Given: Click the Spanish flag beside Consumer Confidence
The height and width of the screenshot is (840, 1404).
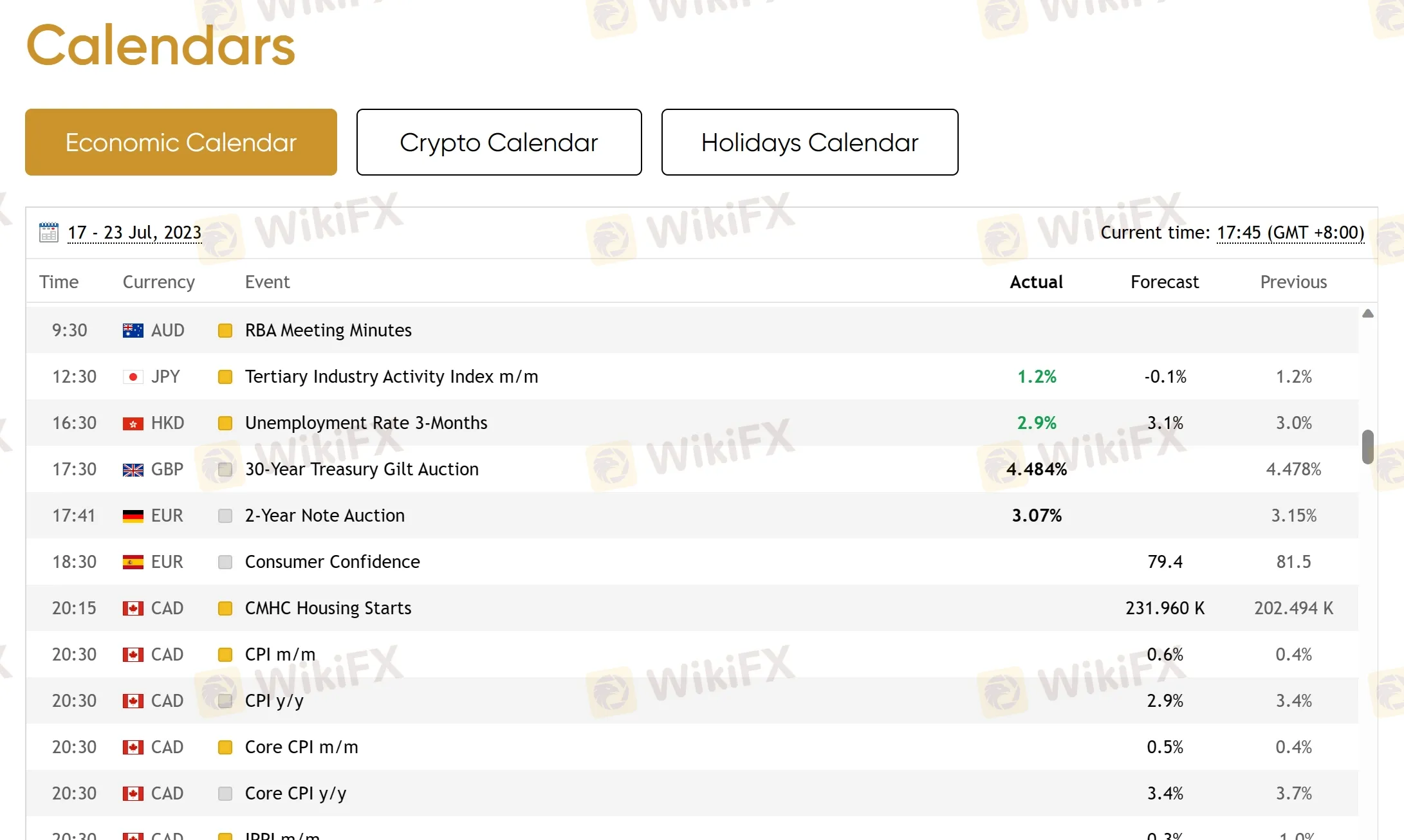Looking at the screenshot, I should pyautogui.click(x=132, y=562).
